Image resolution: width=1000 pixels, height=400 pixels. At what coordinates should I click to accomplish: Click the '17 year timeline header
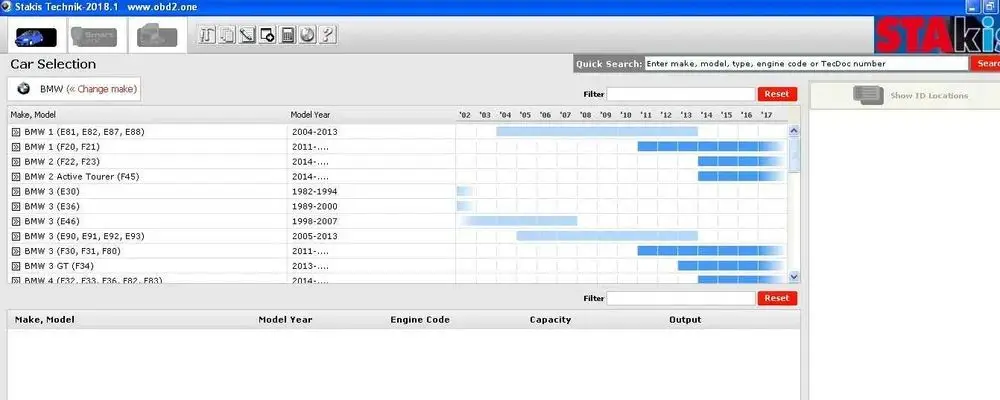(766, 115)
